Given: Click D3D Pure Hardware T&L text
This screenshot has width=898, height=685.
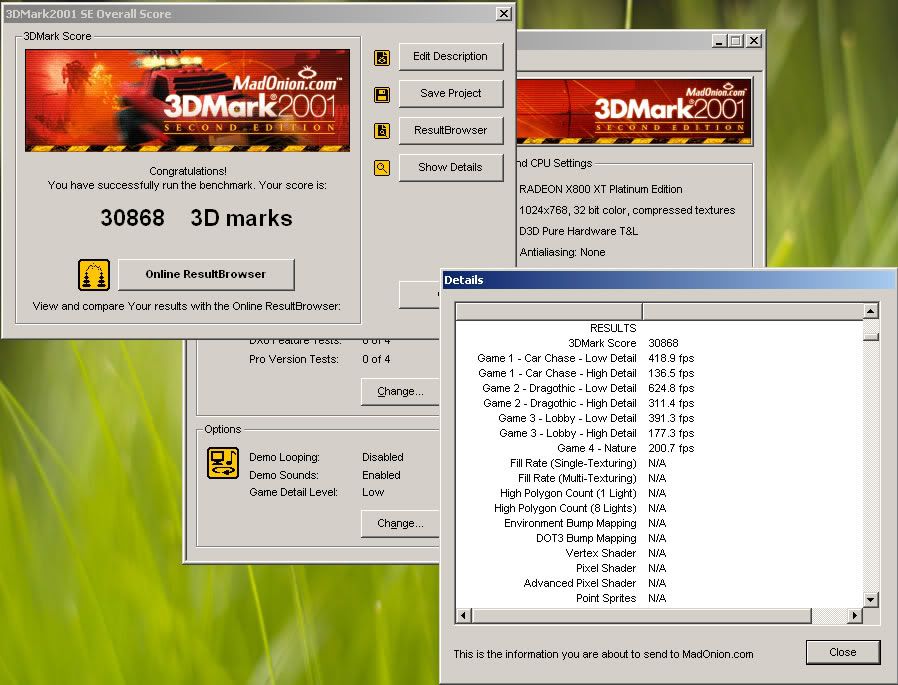Looking at the screenshot, I should click(x=578, y=231).
